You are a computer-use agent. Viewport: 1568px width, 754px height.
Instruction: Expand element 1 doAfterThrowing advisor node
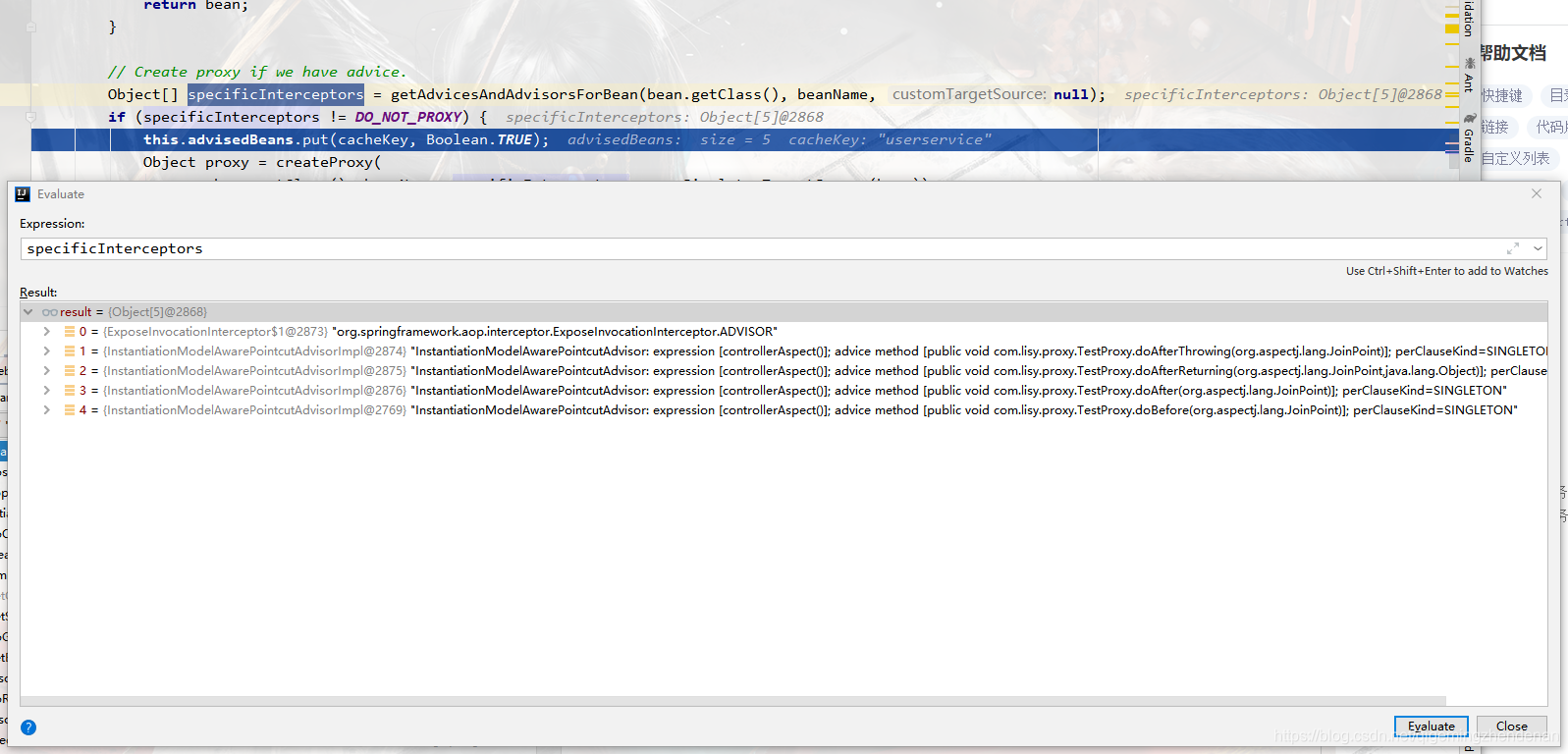(x=46, y=351)
